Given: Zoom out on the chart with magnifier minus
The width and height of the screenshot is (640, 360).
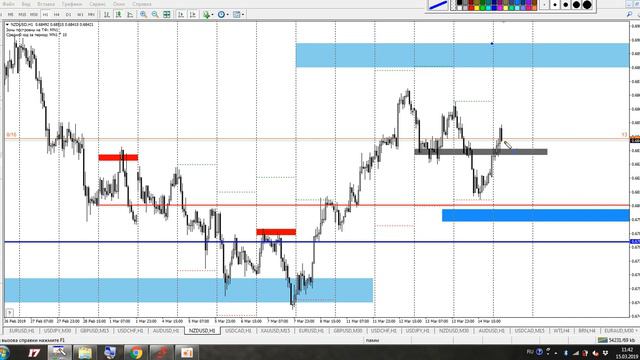Looking at the screenshot, I should (x=155, y=14).
